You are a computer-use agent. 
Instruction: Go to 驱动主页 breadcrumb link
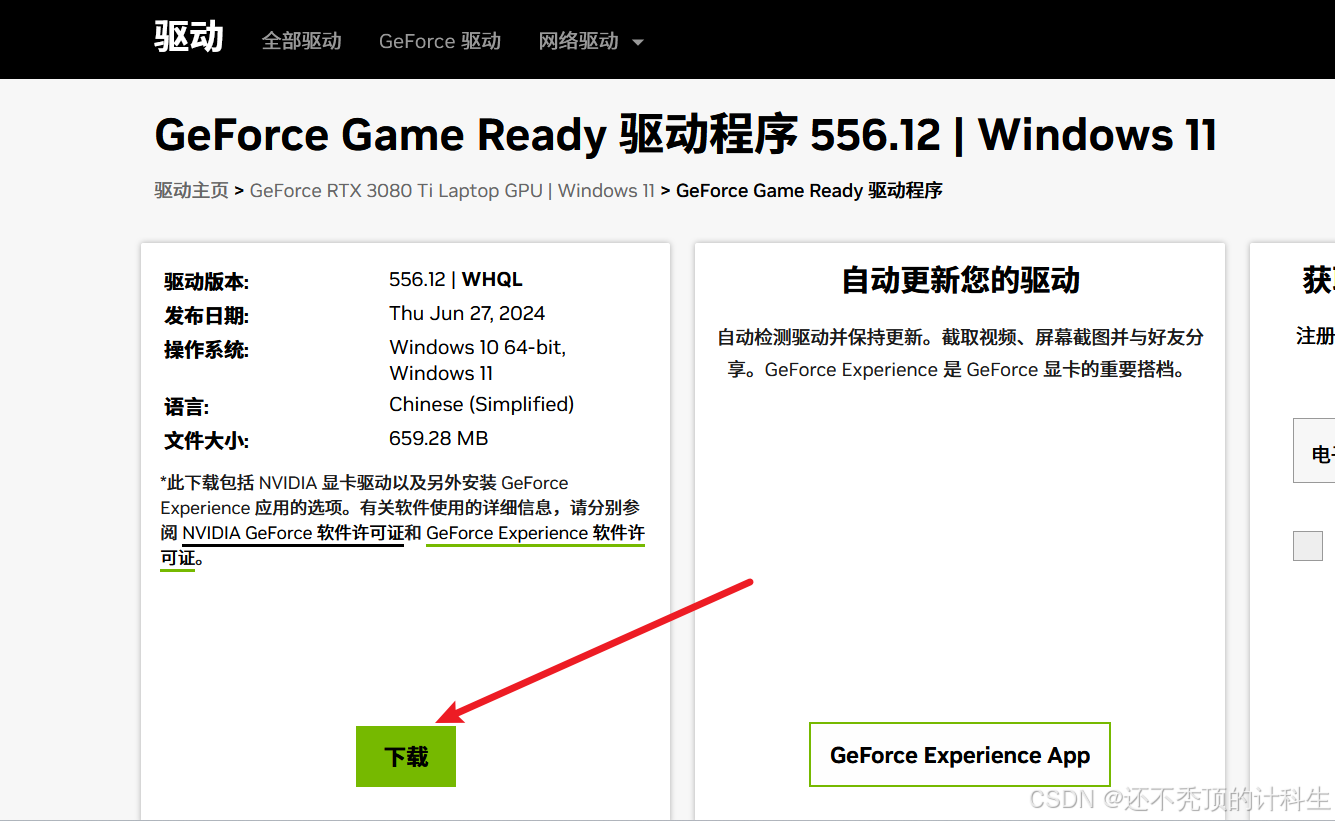click(x=192, y=190)
